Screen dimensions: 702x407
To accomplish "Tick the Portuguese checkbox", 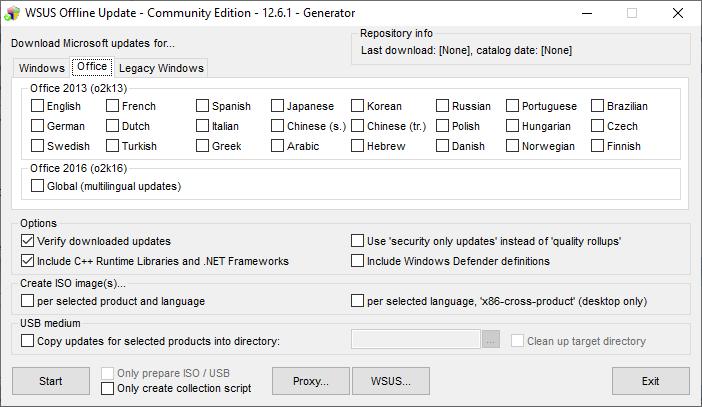I will click(x=512, y=106).
